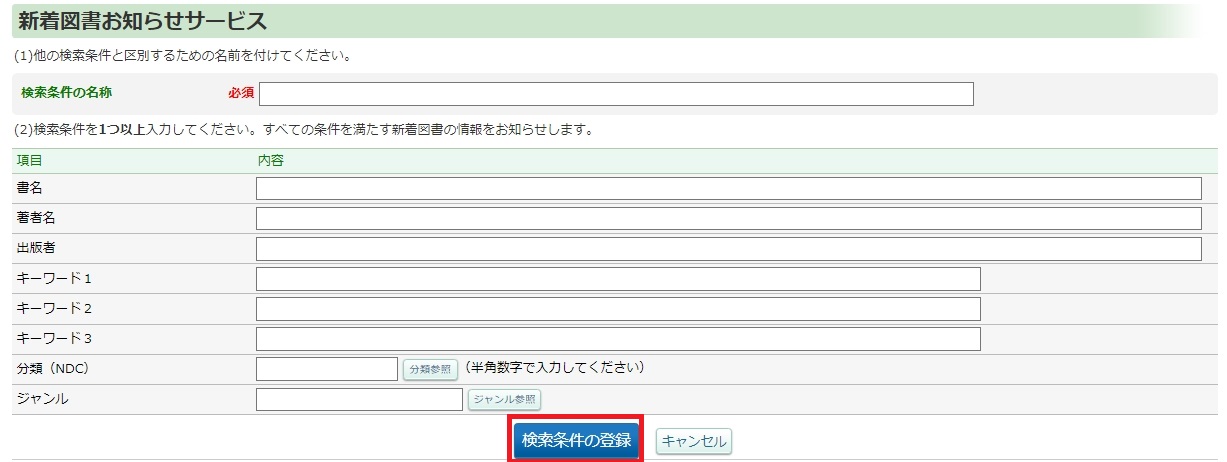Click the キーワード1 row label

pos(54,278)
